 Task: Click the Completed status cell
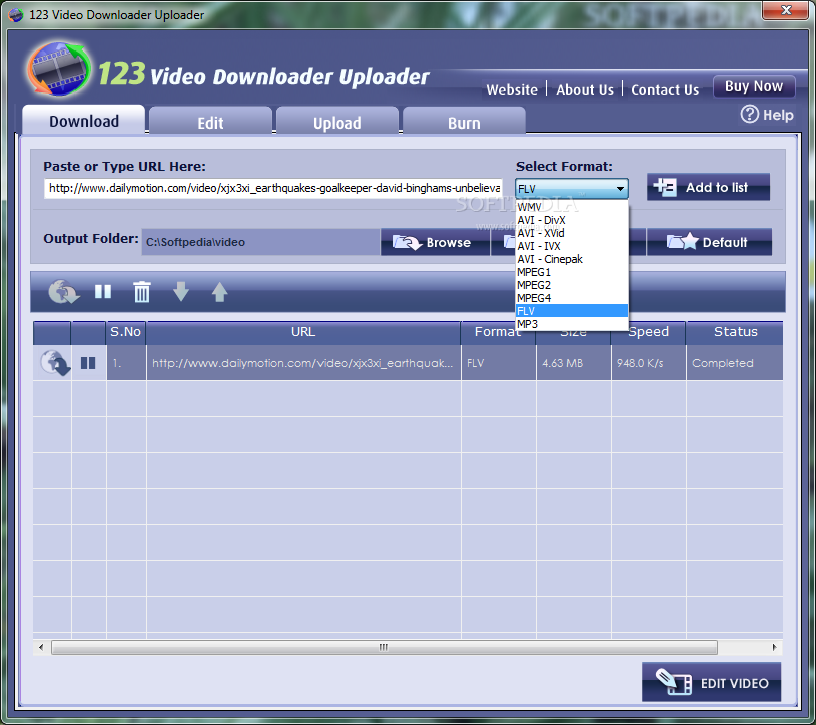[735, 363]
